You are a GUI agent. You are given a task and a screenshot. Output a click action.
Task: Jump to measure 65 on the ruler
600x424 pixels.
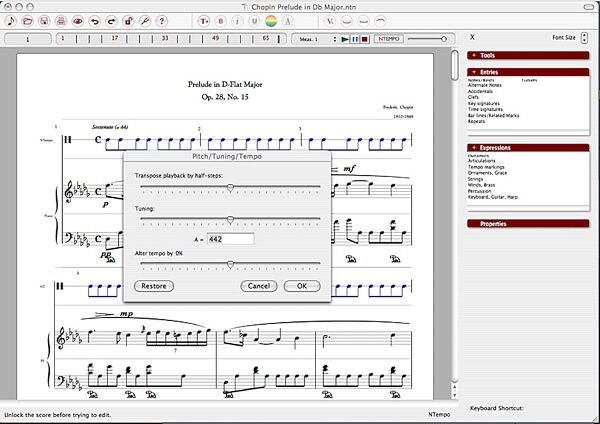266,38
